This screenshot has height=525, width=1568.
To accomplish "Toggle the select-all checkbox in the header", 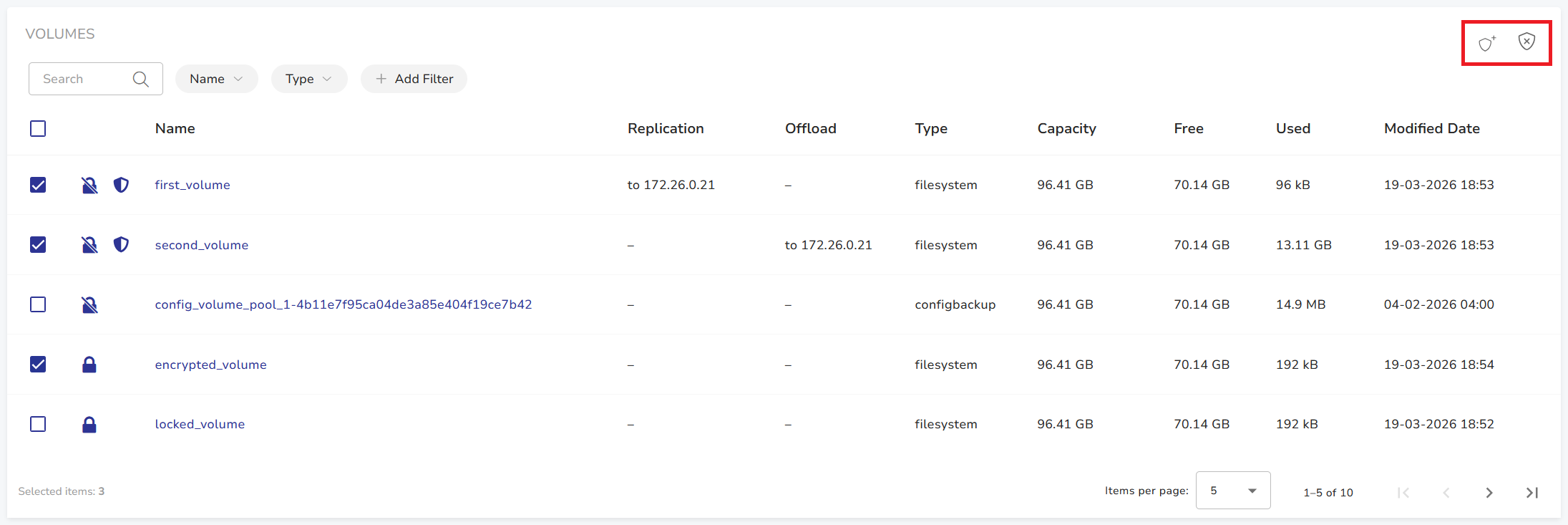I will pos(38,129).
